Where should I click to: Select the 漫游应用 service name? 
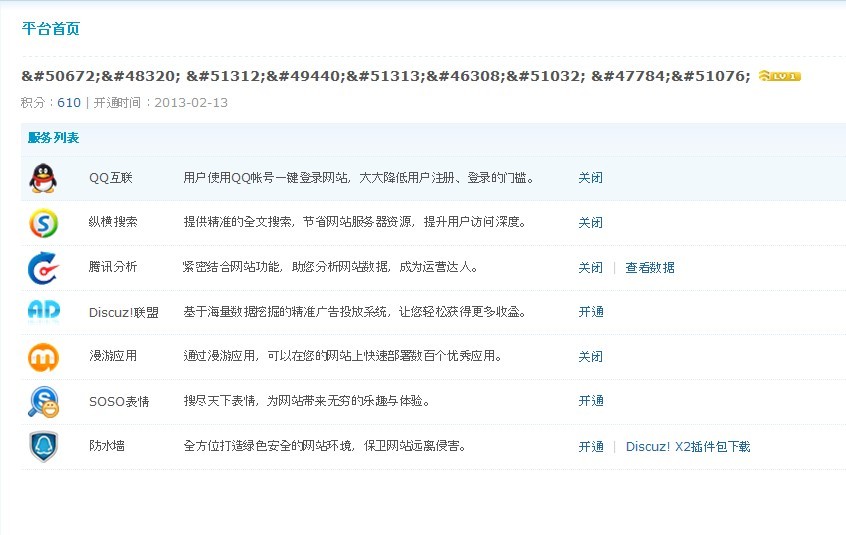point(113,356)
